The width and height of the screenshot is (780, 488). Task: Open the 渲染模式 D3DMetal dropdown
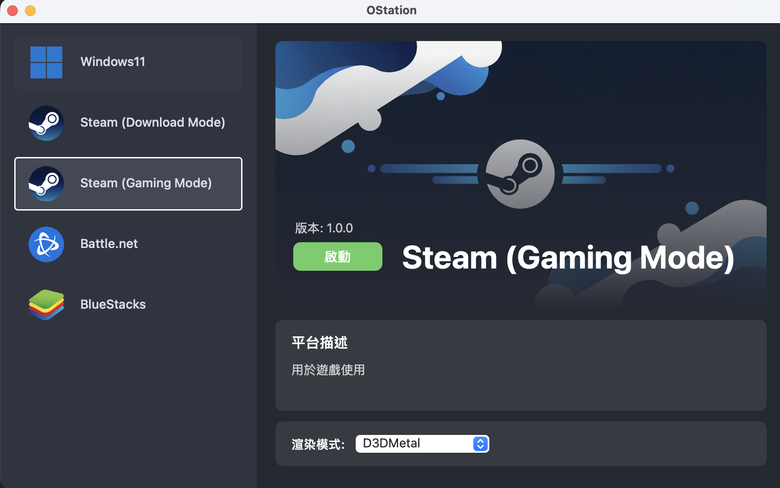(422, 444)
